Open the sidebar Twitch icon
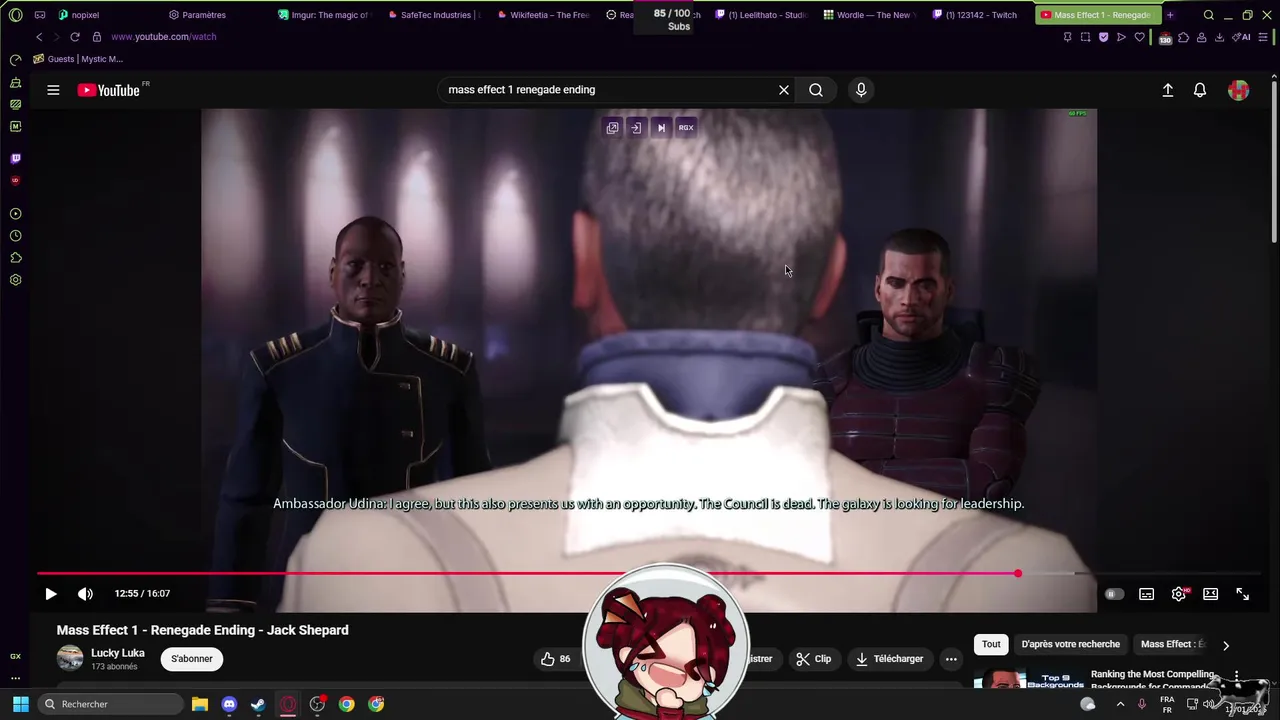This screenshot has width=1280, height=720. click(15, 158)
